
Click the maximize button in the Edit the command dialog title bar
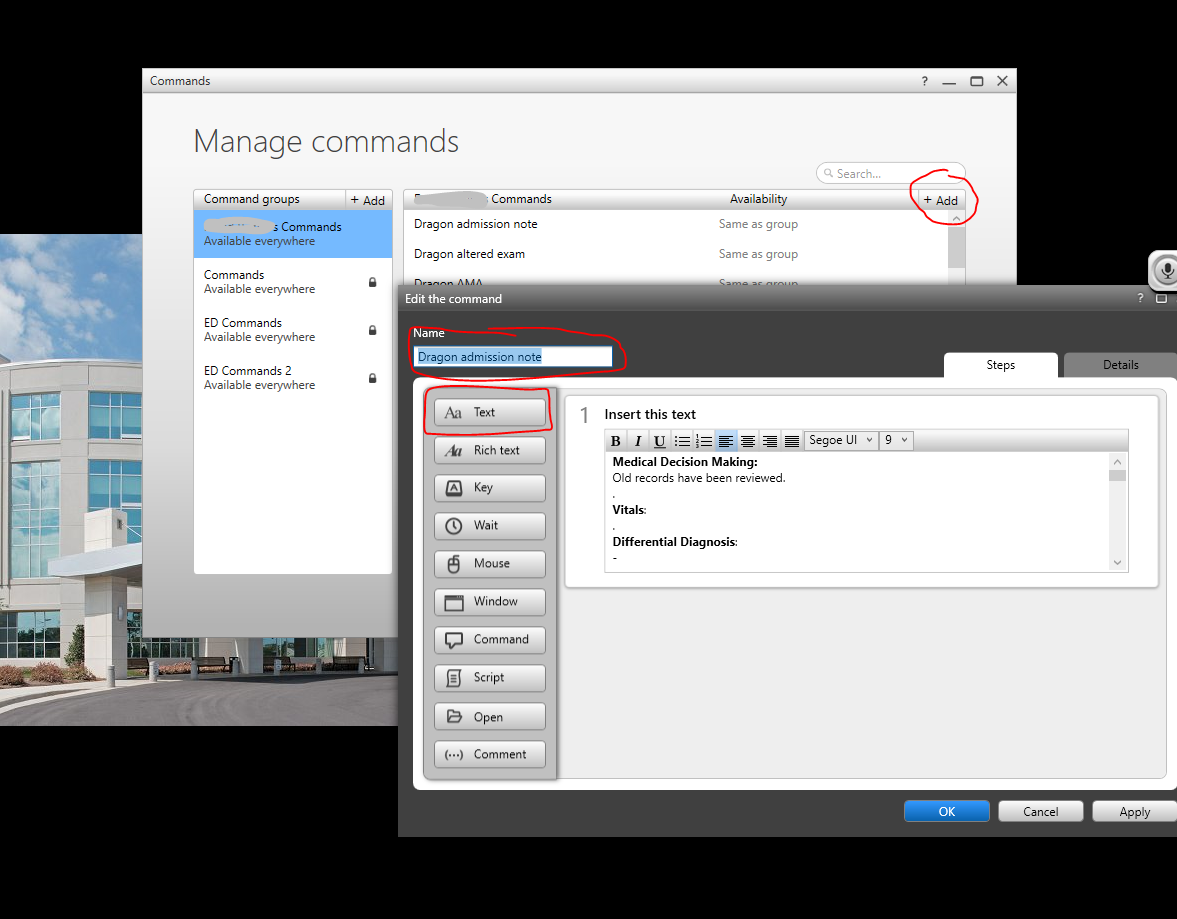pos(1161,298)
